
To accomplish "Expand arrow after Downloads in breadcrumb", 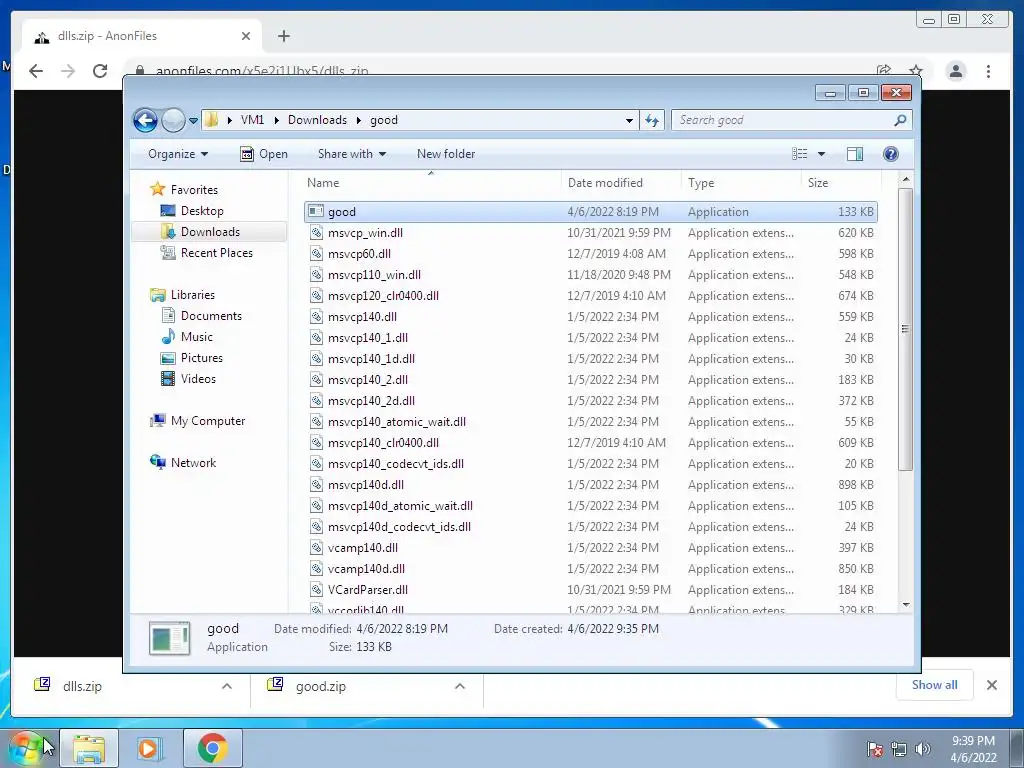I will [359, 120].
